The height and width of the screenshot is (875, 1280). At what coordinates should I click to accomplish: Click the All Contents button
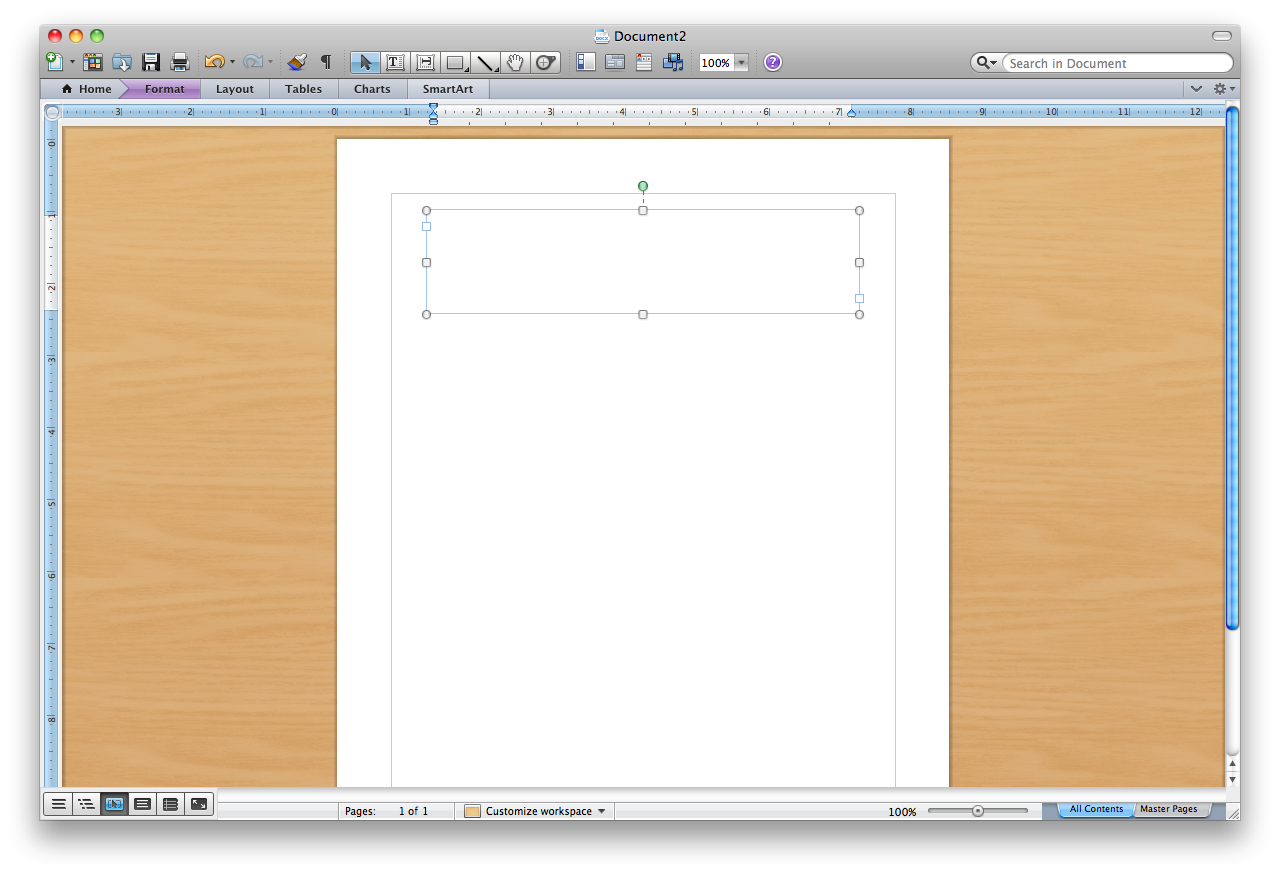[1096, 809]
